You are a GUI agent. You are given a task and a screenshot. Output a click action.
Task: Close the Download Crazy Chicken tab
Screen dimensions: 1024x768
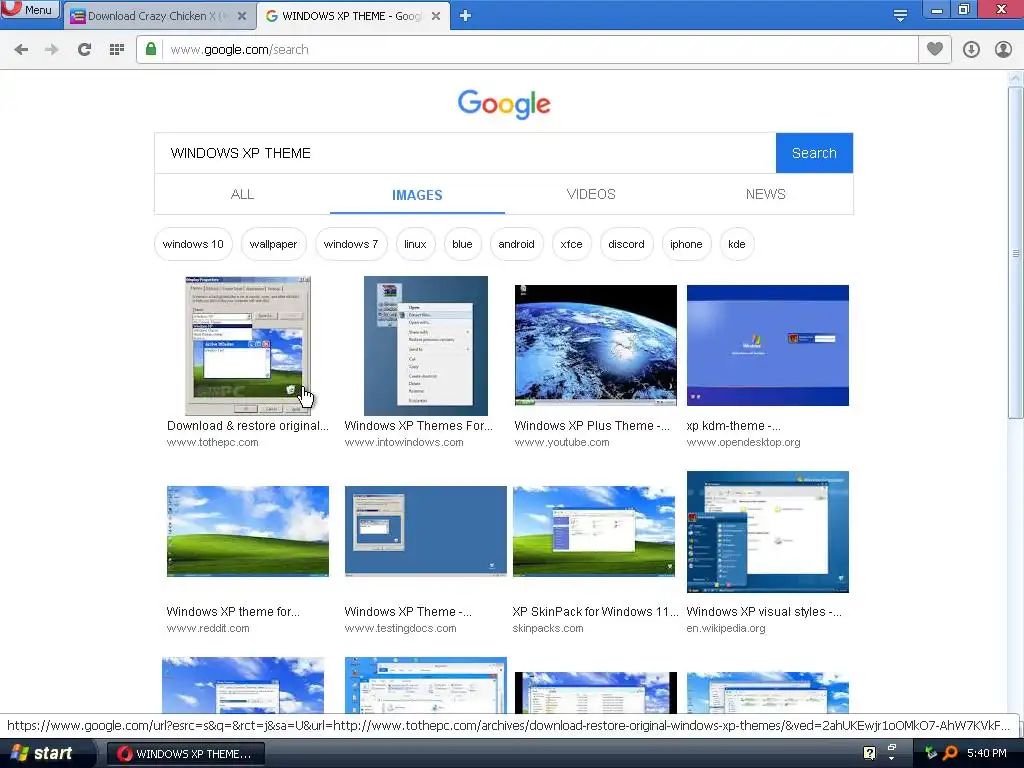pos(242,16)
